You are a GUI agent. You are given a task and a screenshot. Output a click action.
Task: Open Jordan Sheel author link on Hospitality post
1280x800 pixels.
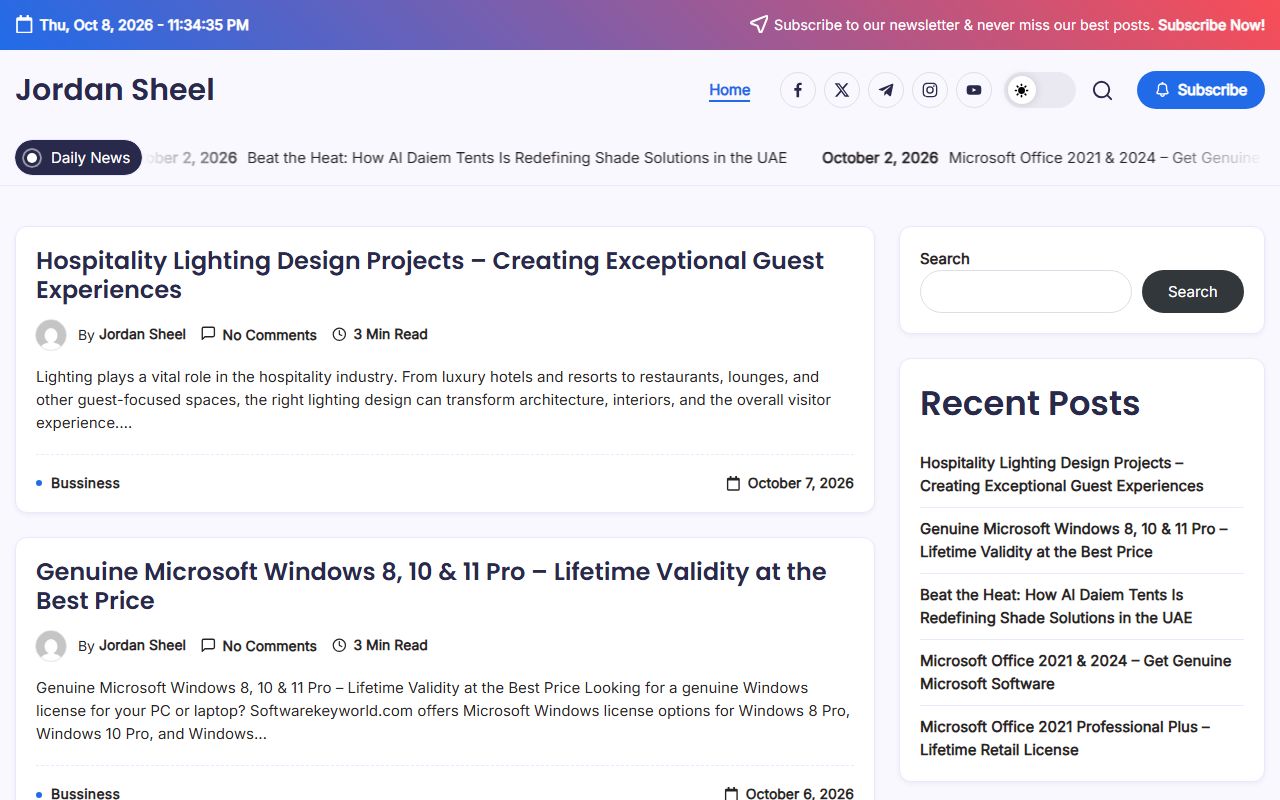[142, 334]
